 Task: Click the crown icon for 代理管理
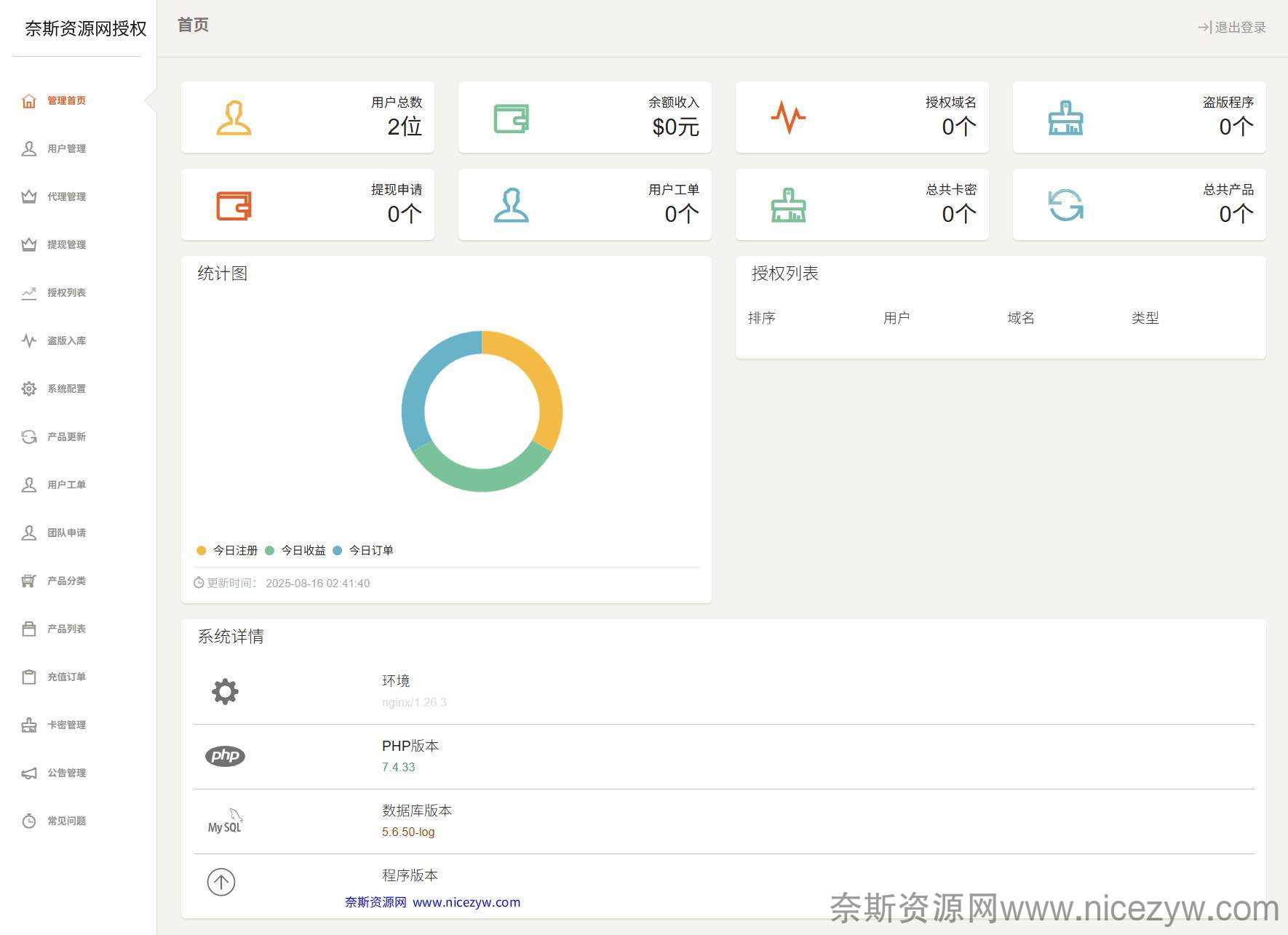point(29,196)
